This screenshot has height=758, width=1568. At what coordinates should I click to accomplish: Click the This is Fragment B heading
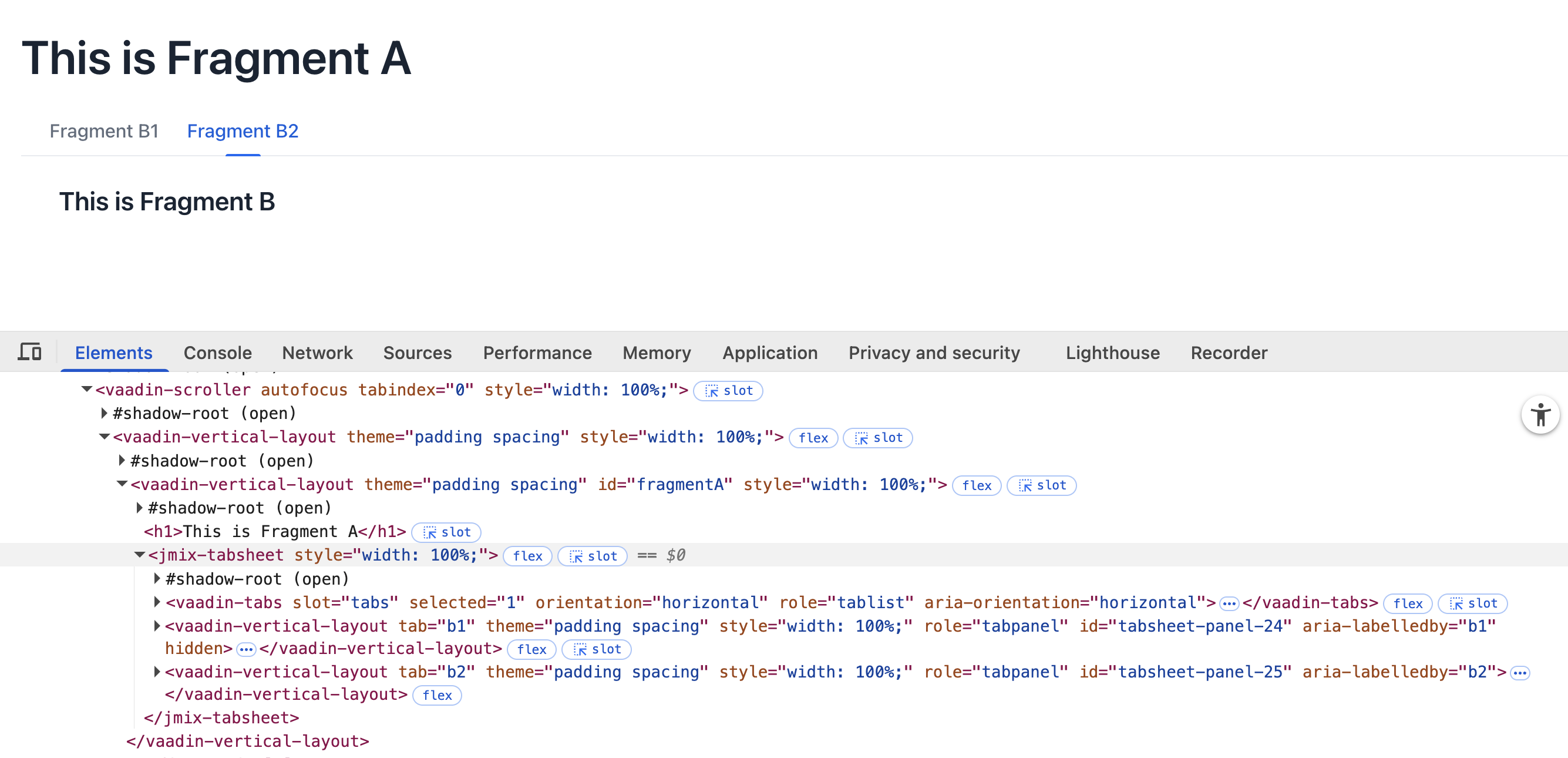[167, 202]
